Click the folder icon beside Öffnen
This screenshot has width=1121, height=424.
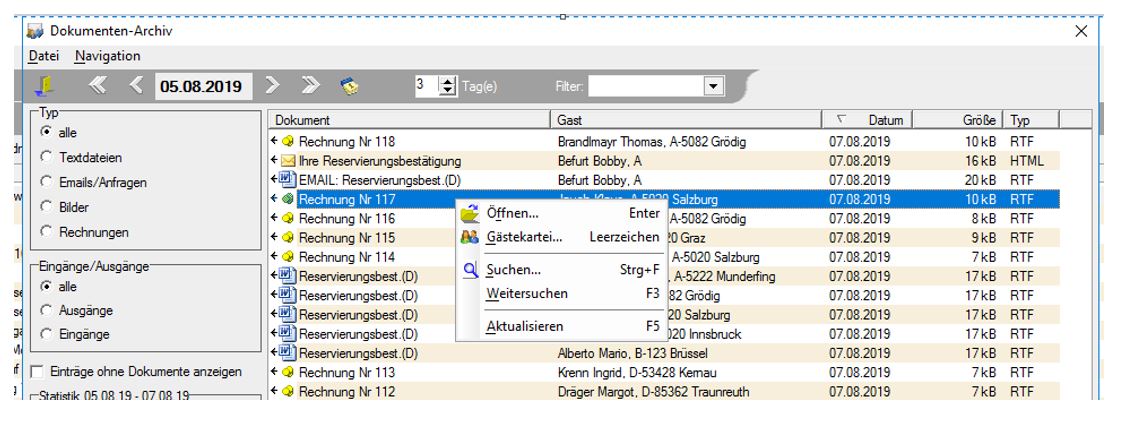tap(469, 213)
